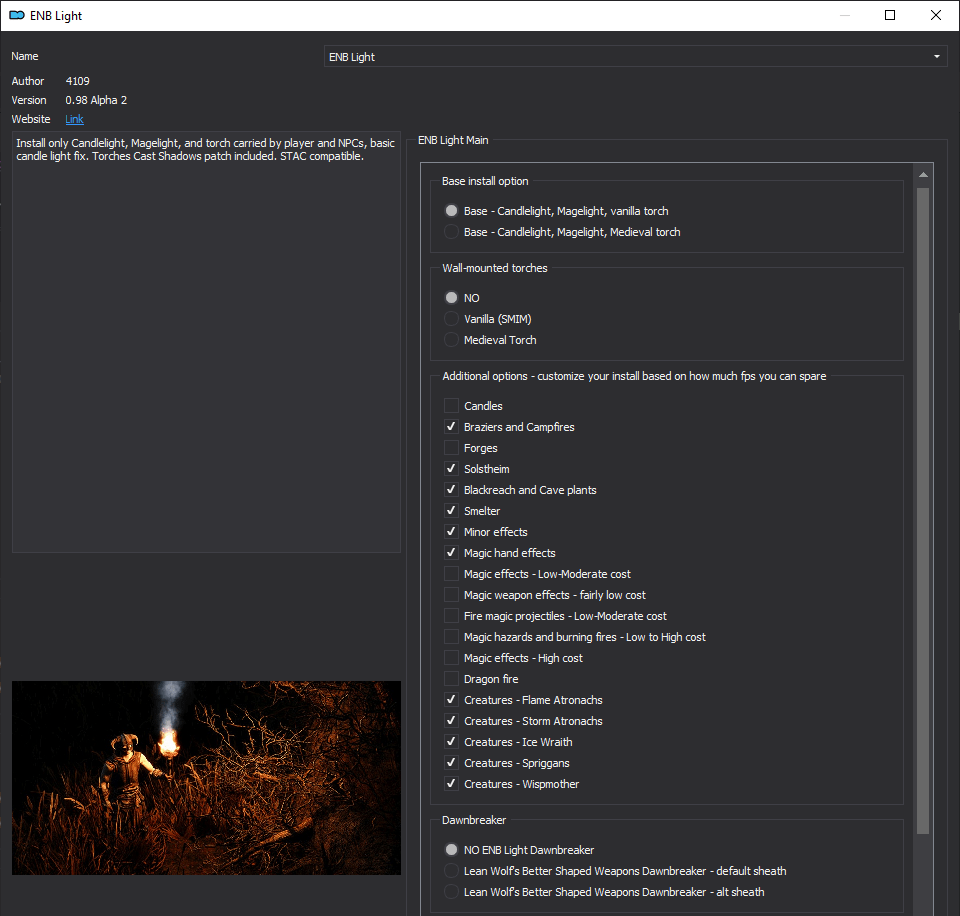Select Dawnbreaker default sheath option
Image resolution: width=960 pixels, height=916 pixels.
(x=451, y=870)
